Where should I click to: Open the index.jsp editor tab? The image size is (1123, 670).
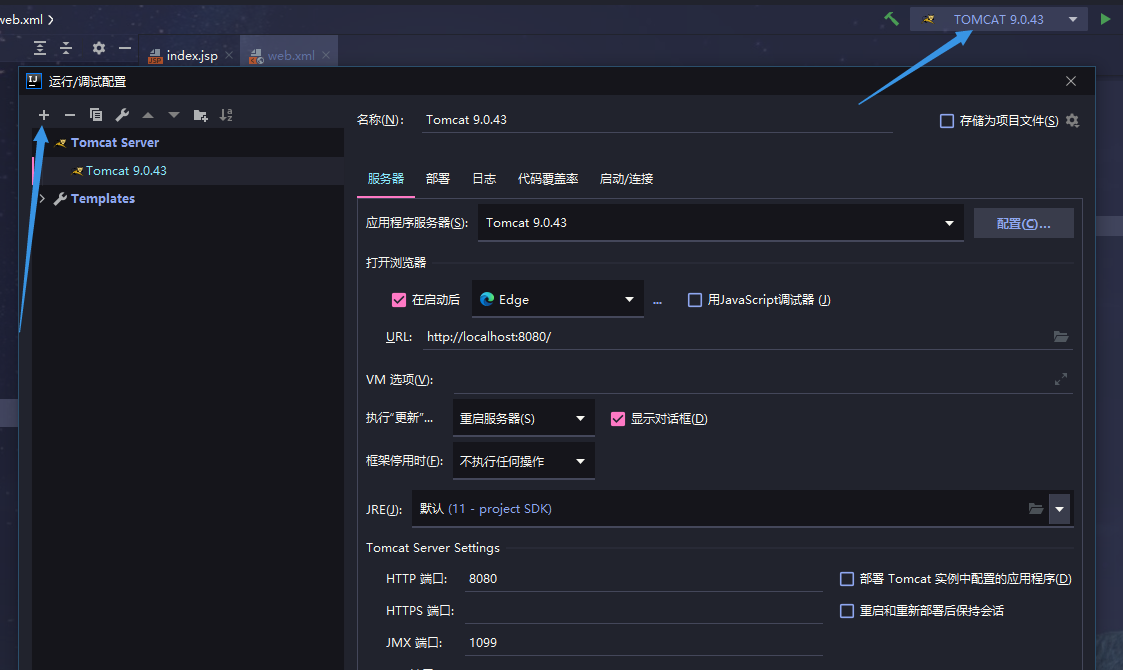191,55
